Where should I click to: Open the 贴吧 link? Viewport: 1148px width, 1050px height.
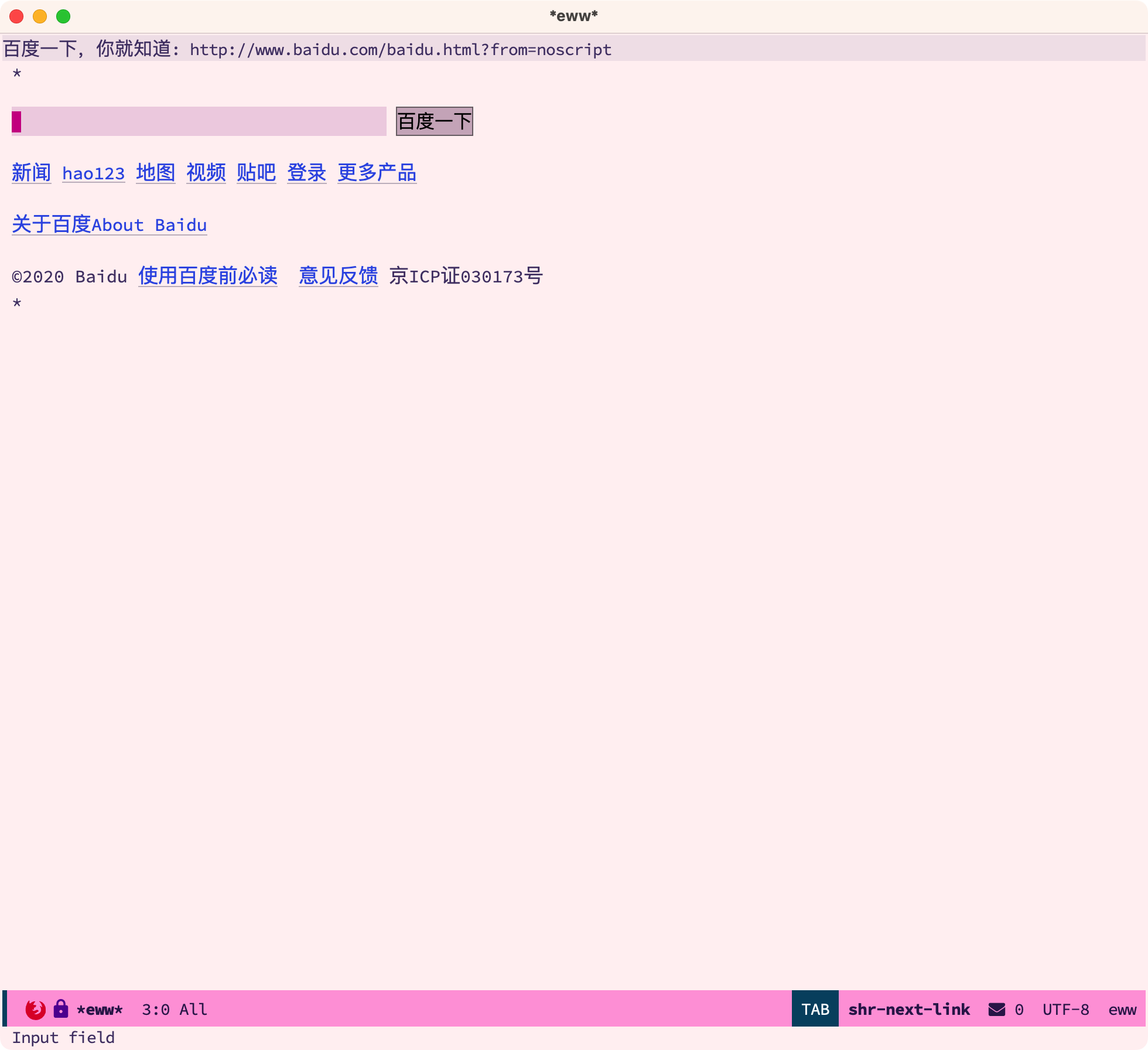click(257, 173)
